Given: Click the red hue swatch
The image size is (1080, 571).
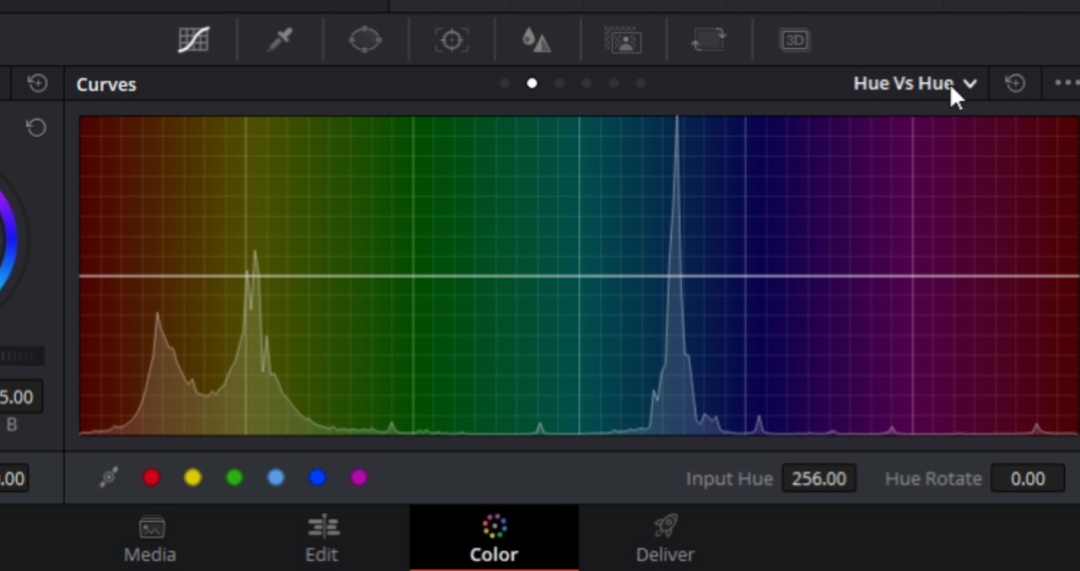Looking at the screenshot, I should [x=152, y=478].
